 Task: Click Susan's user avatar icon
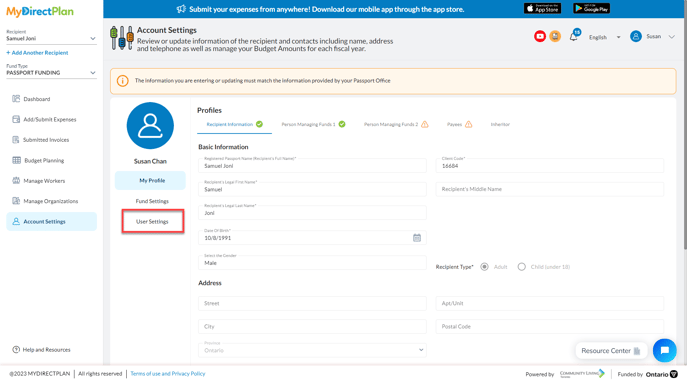click(636, 36)
